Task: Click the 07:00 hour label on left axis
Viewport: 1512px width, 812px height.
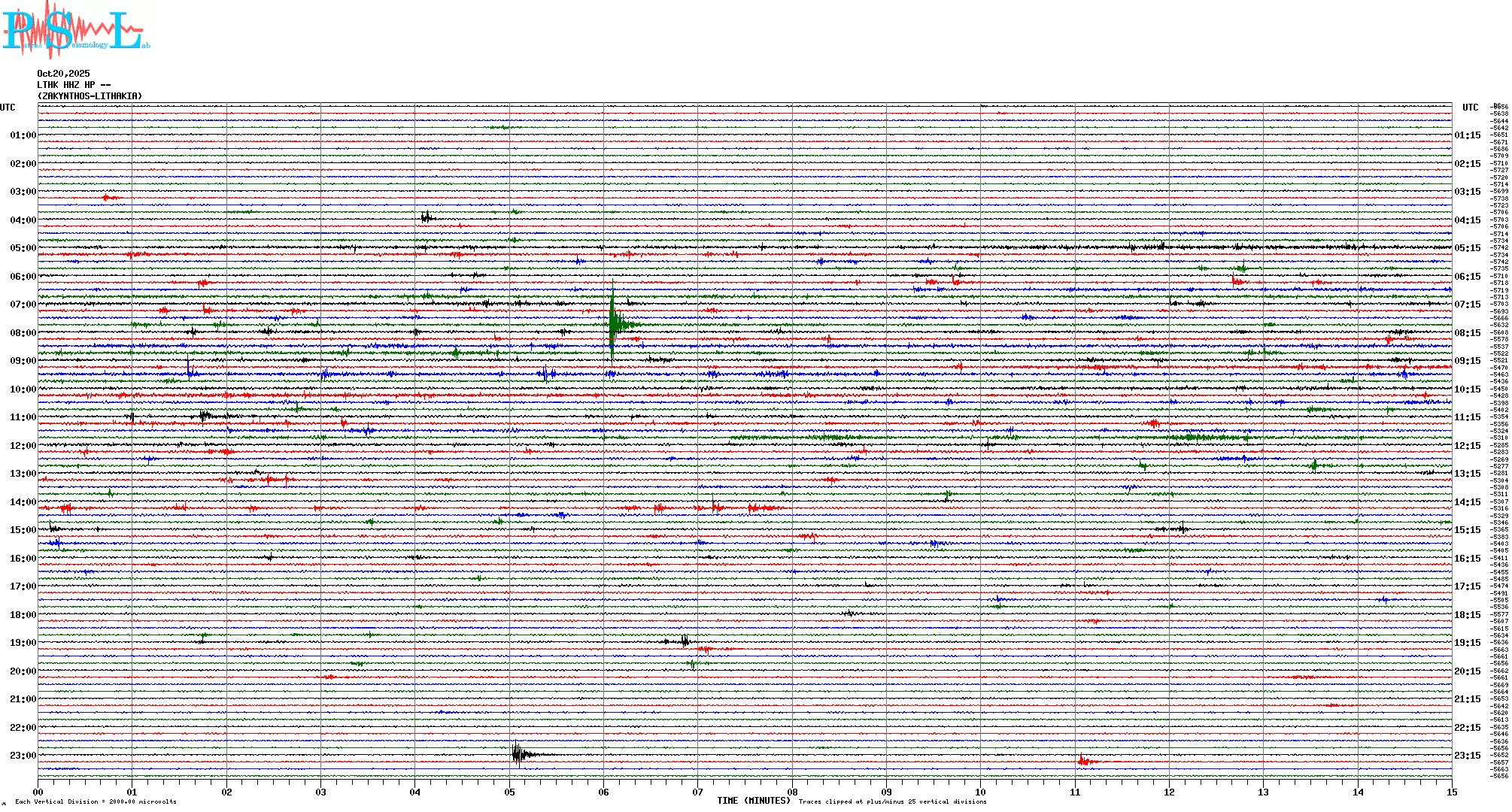Action: coord(23,304)
